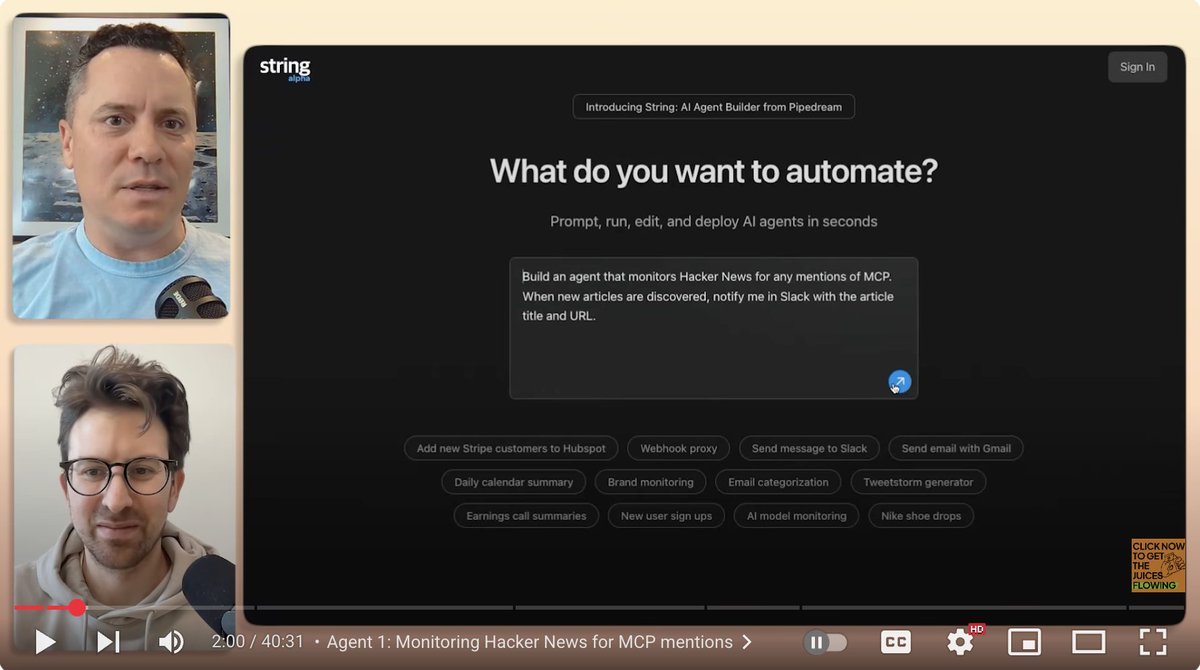Select 'Earnings call summaries' suggestion
This screenshot has width=1200, height=670.
click(x=526, y=516)
